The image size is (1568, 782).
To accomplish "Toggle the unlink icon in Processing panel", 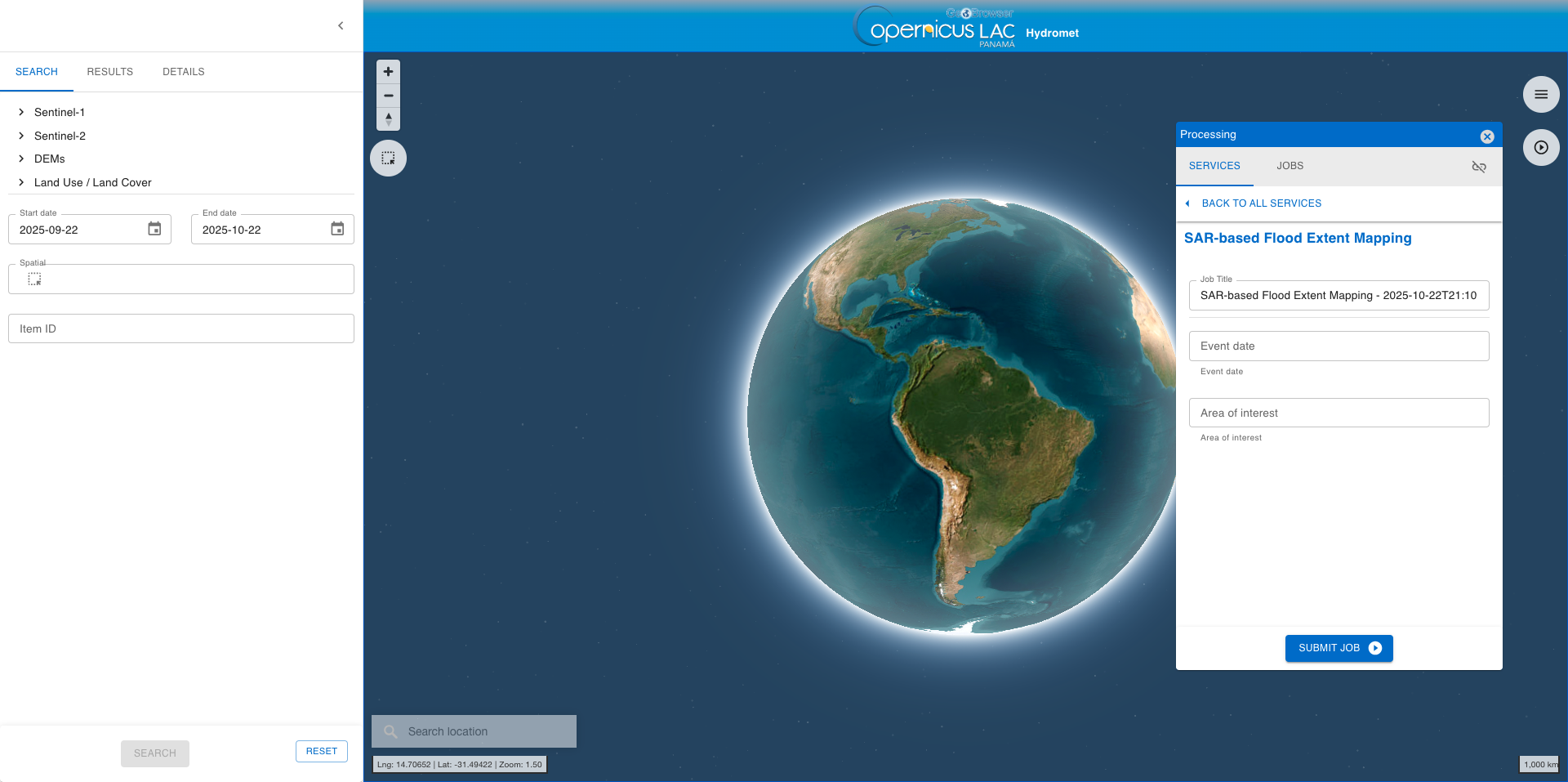I will tap(1478, 167).
